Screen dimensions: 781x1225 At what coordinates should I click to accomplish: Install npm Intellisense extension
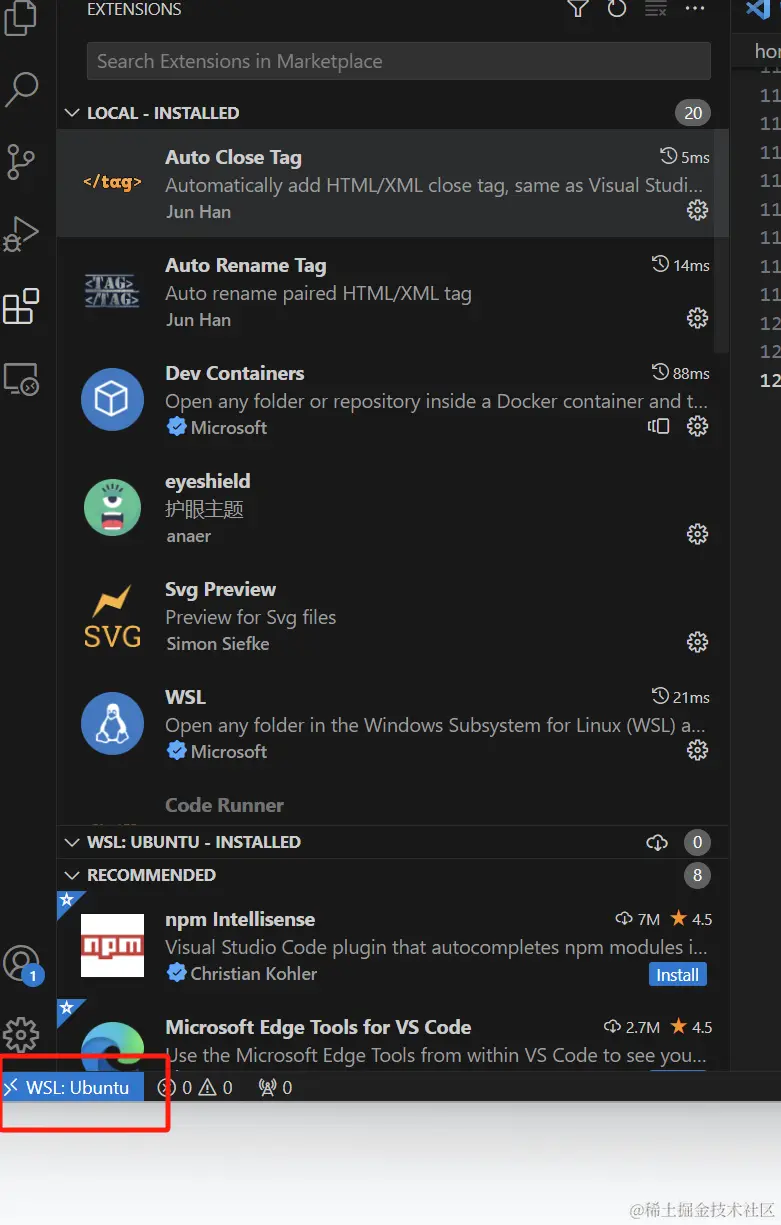pos(678,975)
